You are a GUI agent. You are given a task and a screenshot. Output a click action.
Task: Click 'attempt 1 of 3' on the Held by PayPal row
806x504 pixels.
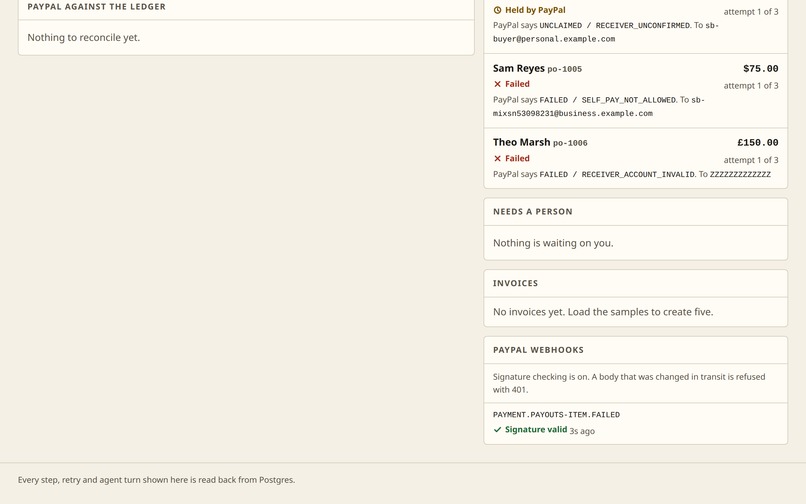click(751, 11)
